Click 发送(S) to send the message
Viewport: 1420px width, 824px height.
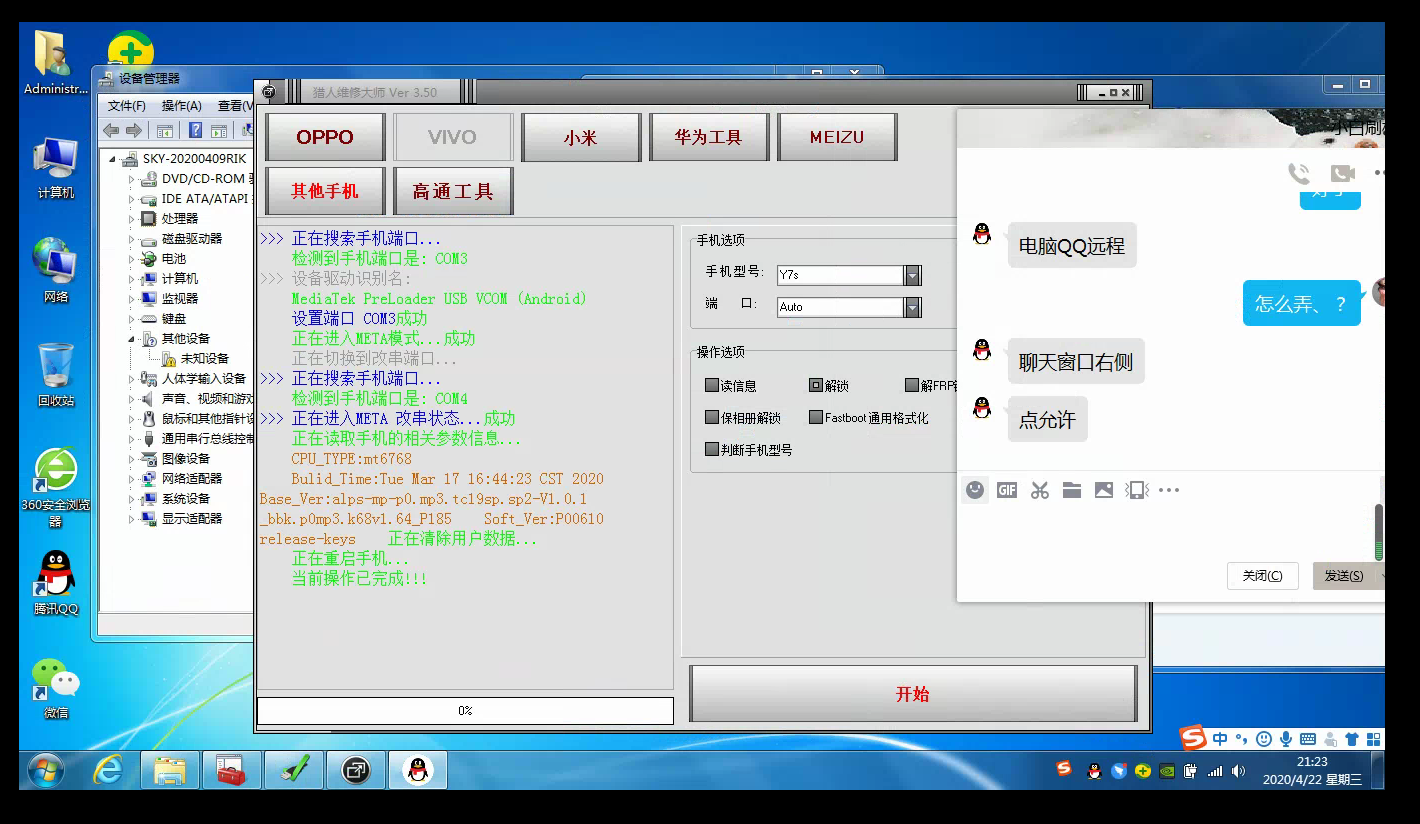(x=1344, y=576)
